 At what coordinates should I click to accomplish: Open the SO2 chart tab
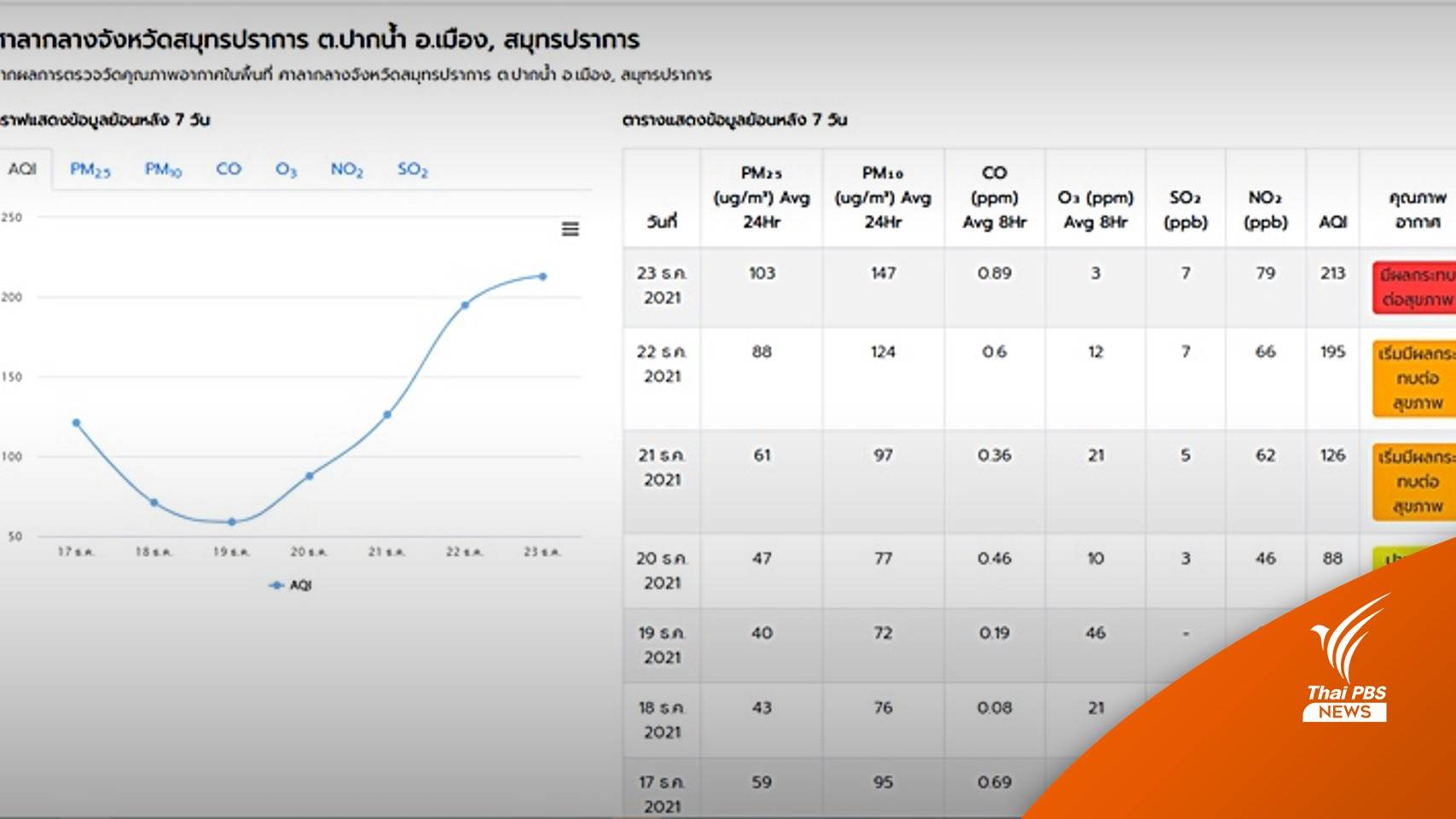pos(411,169)
